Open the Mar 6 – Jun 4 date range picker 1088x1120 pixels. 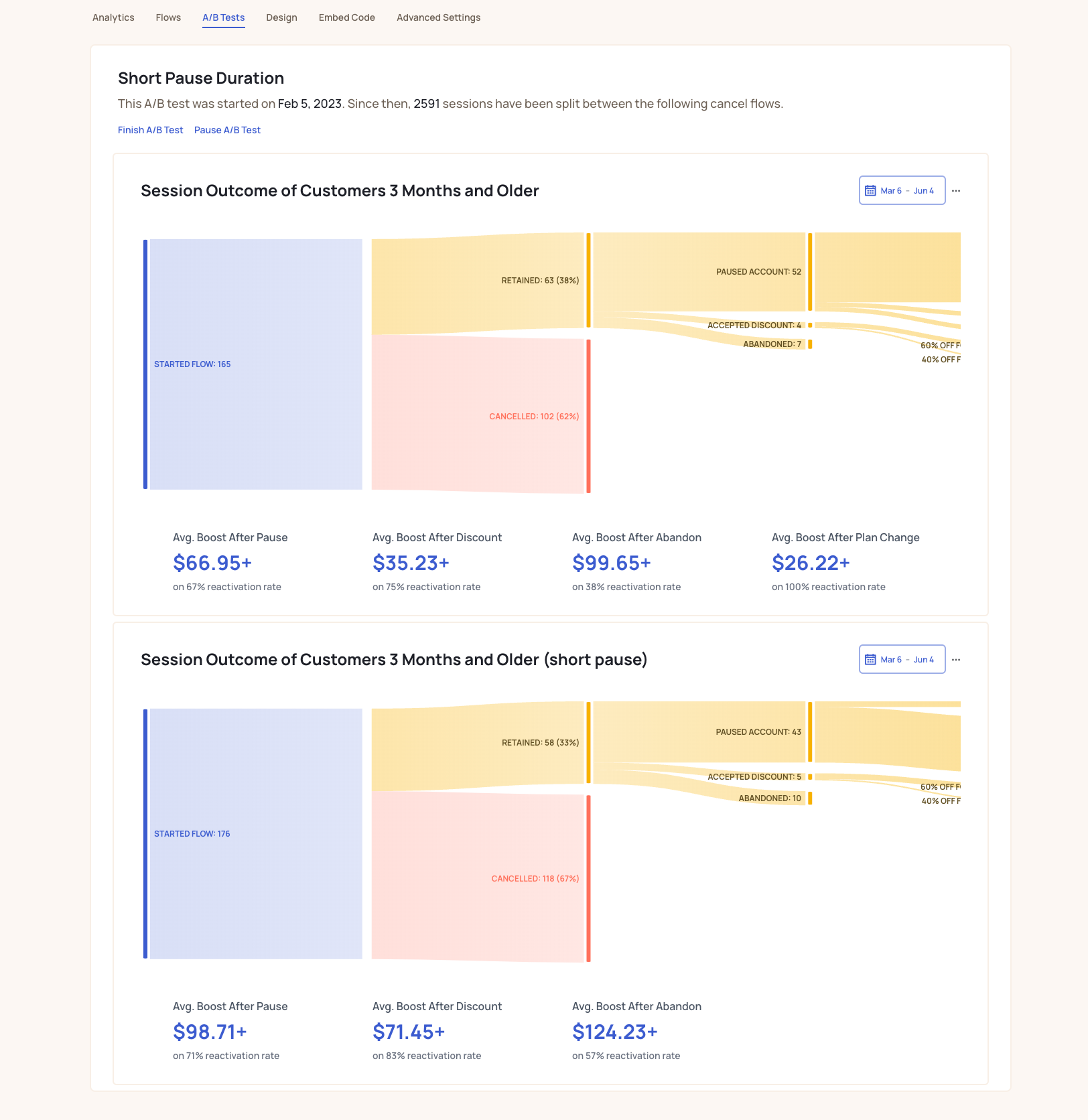click(x=902, y=190)
